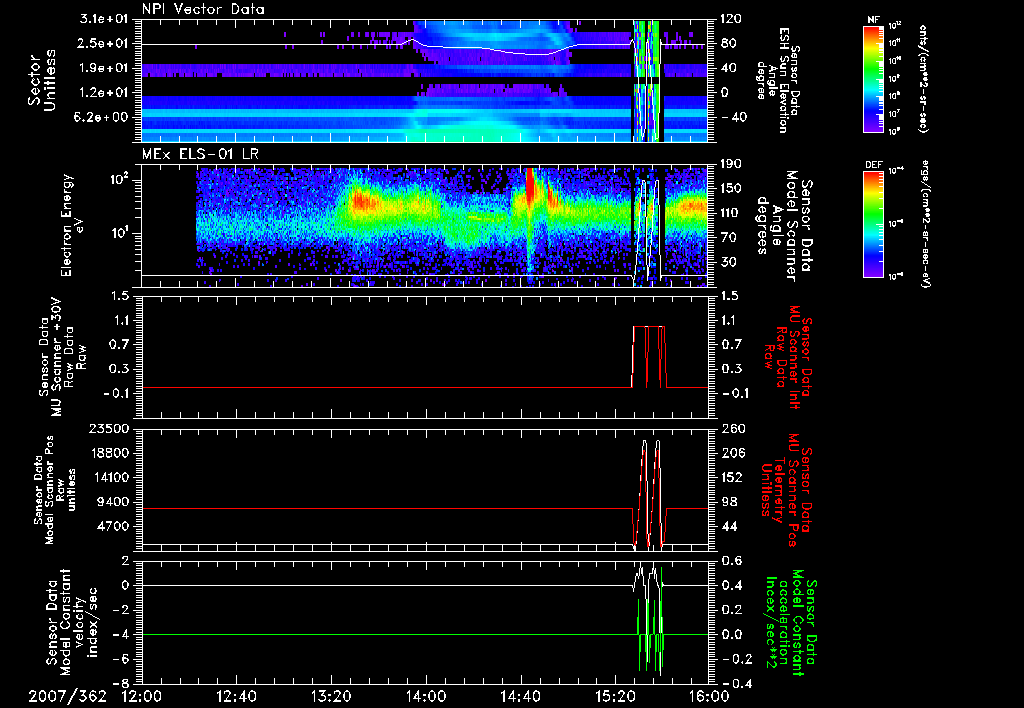Click the '0.6' acceleration axis tick
The image size is (1024, 708).
731,561
